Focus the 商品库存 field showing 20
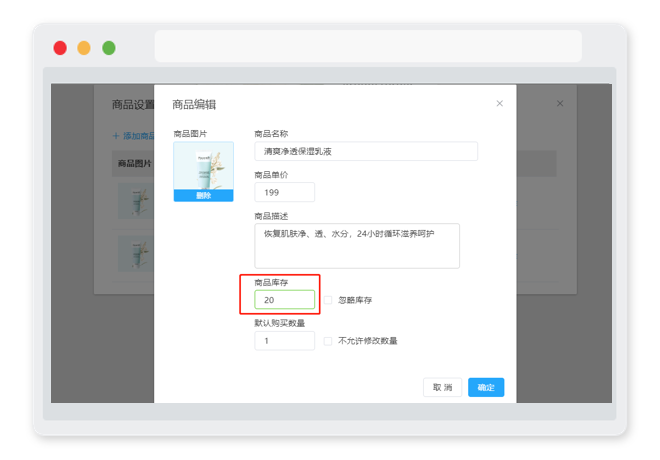Image resolution: width=660 pixels, height=460 pixels. coord(285,300)
